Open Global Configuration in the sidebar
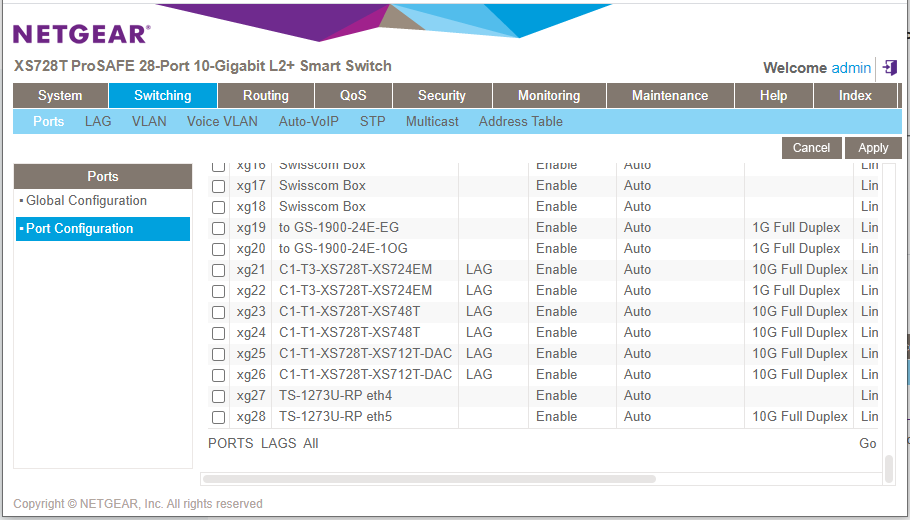910x520 pixels. (x=86, y=201)
